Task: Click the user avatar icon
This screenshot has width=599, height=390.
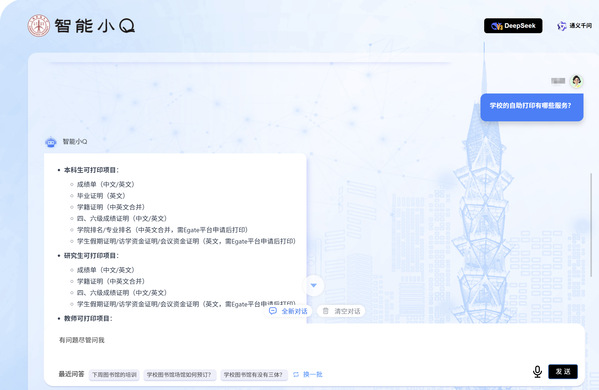Action: tap(576, 81)
